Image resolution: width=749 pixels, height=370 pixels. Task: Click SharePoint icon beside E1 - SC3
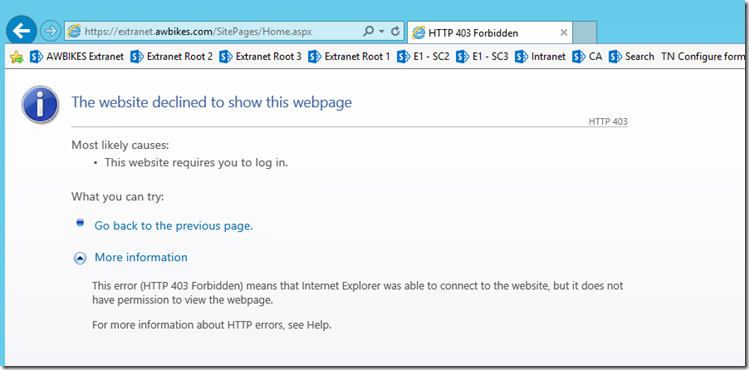coord(462,57)
